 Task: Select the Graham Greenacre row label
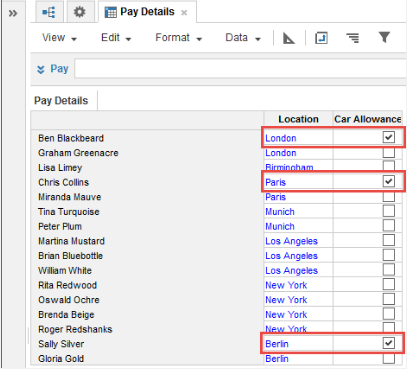click(78, 153)
